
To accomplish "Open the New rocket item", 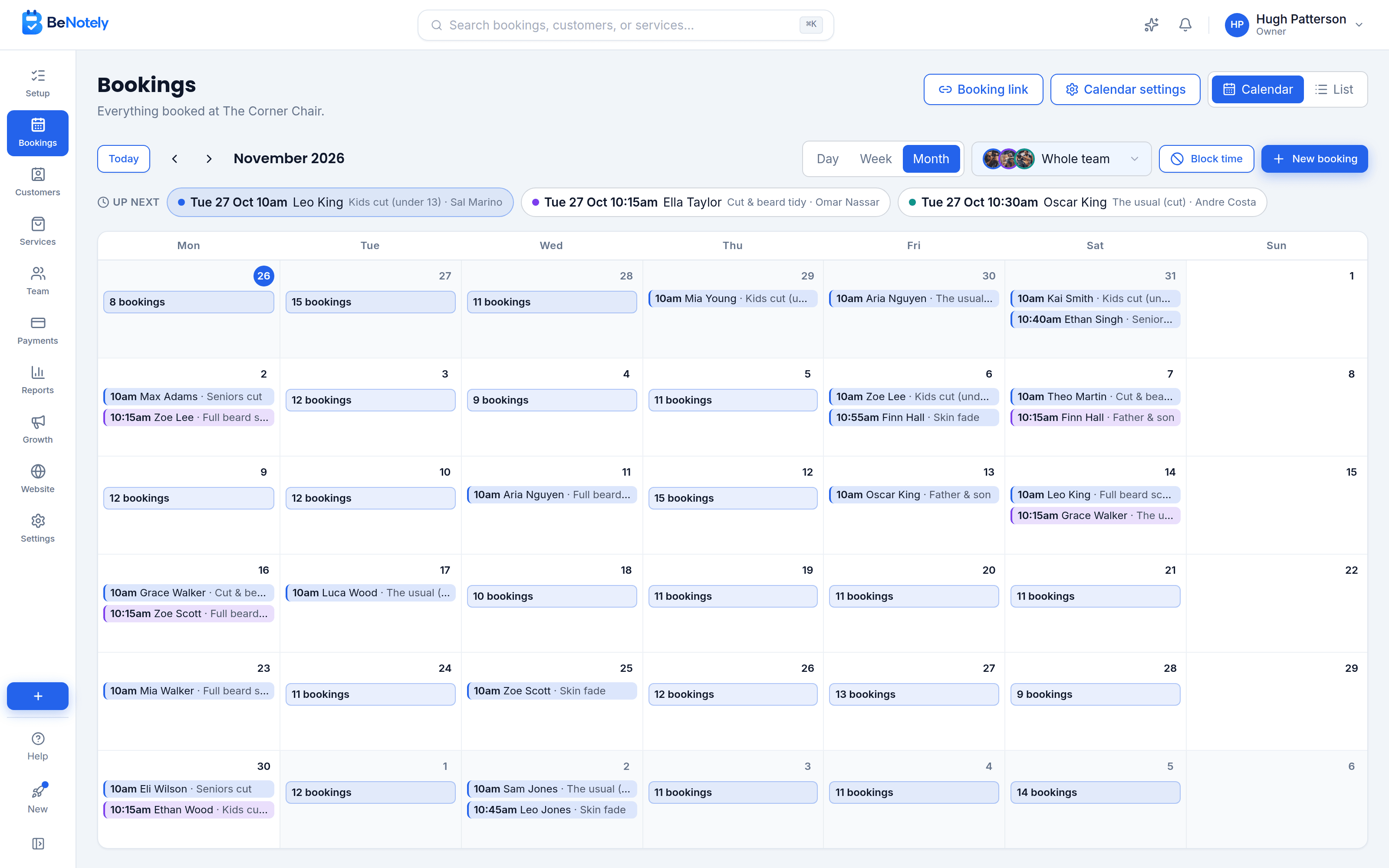I will [38, 798].
